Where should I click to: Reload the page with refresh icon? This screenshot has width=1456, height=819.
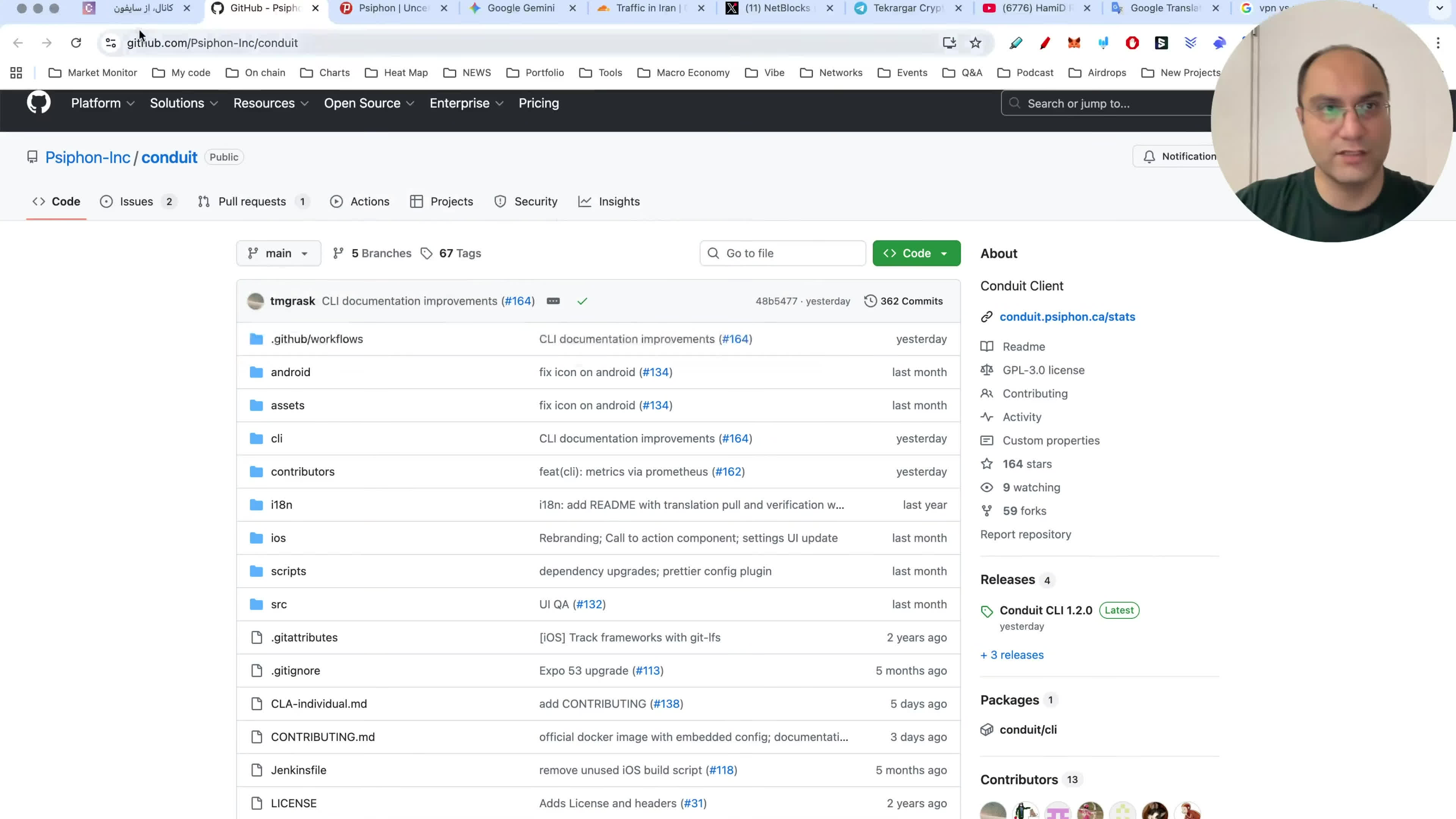click(x=76, y=43)
